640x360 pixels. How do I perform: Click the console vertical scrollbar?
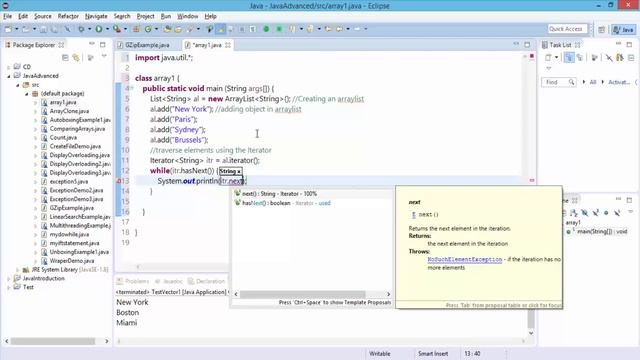531,319
